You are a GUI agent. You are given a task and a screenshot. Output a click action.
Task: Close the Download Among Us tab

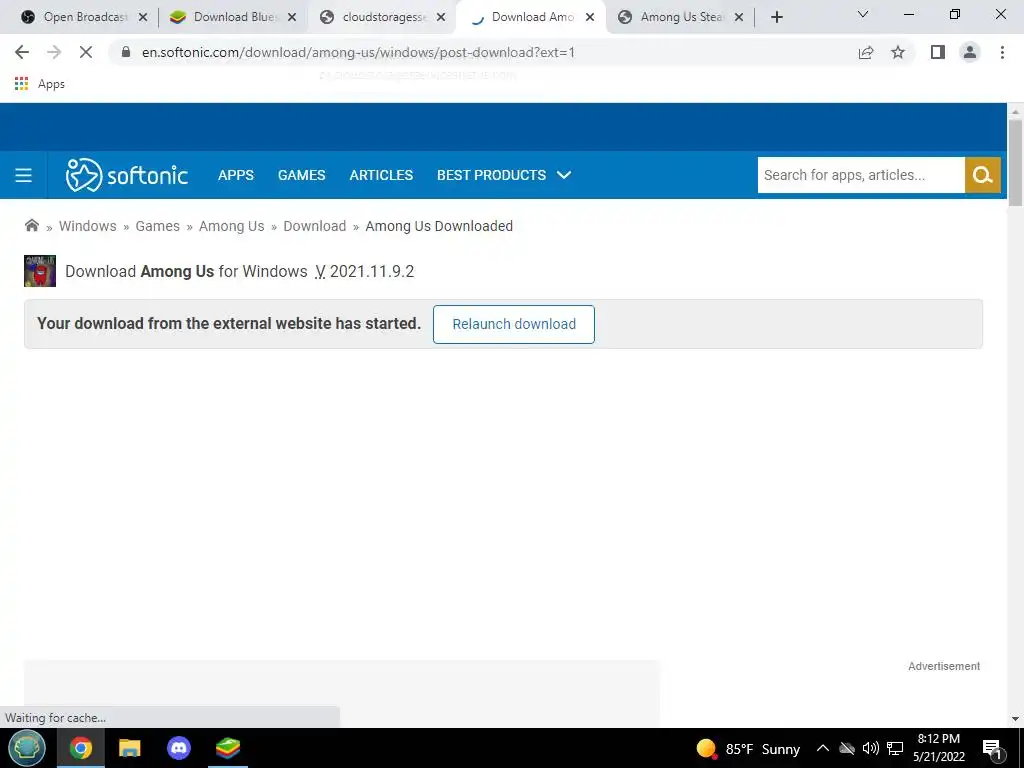(590, 18)
